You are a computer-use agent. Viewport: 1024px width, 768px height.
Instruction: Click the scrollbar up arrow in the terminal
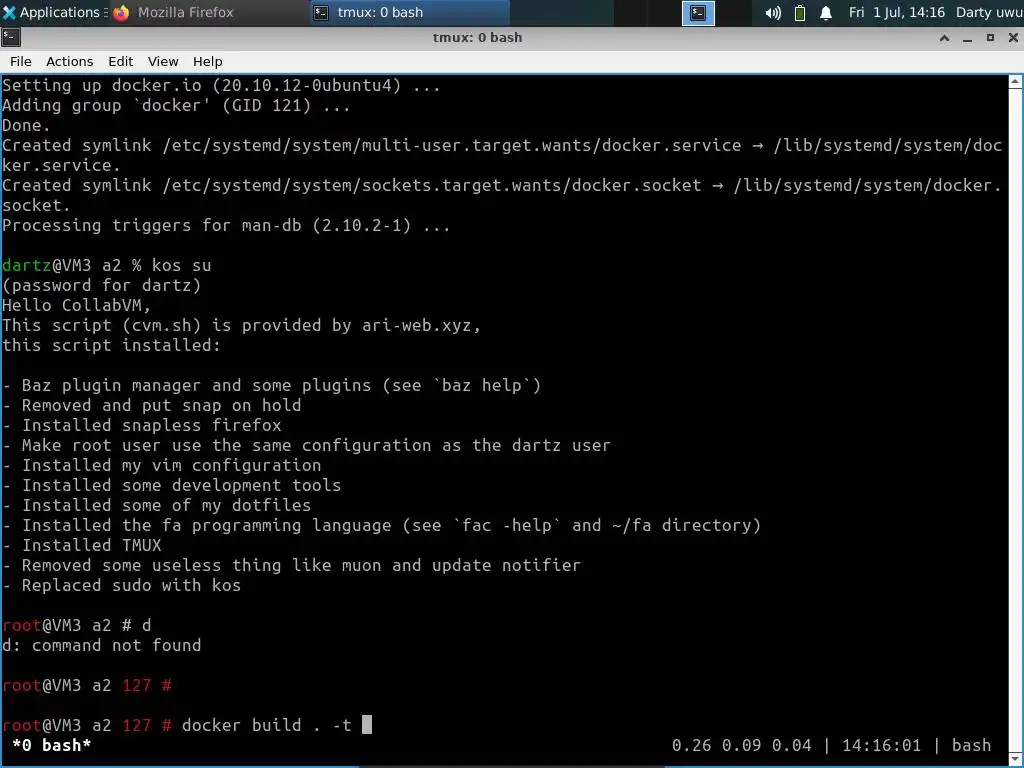click(x=1015, y=82)
